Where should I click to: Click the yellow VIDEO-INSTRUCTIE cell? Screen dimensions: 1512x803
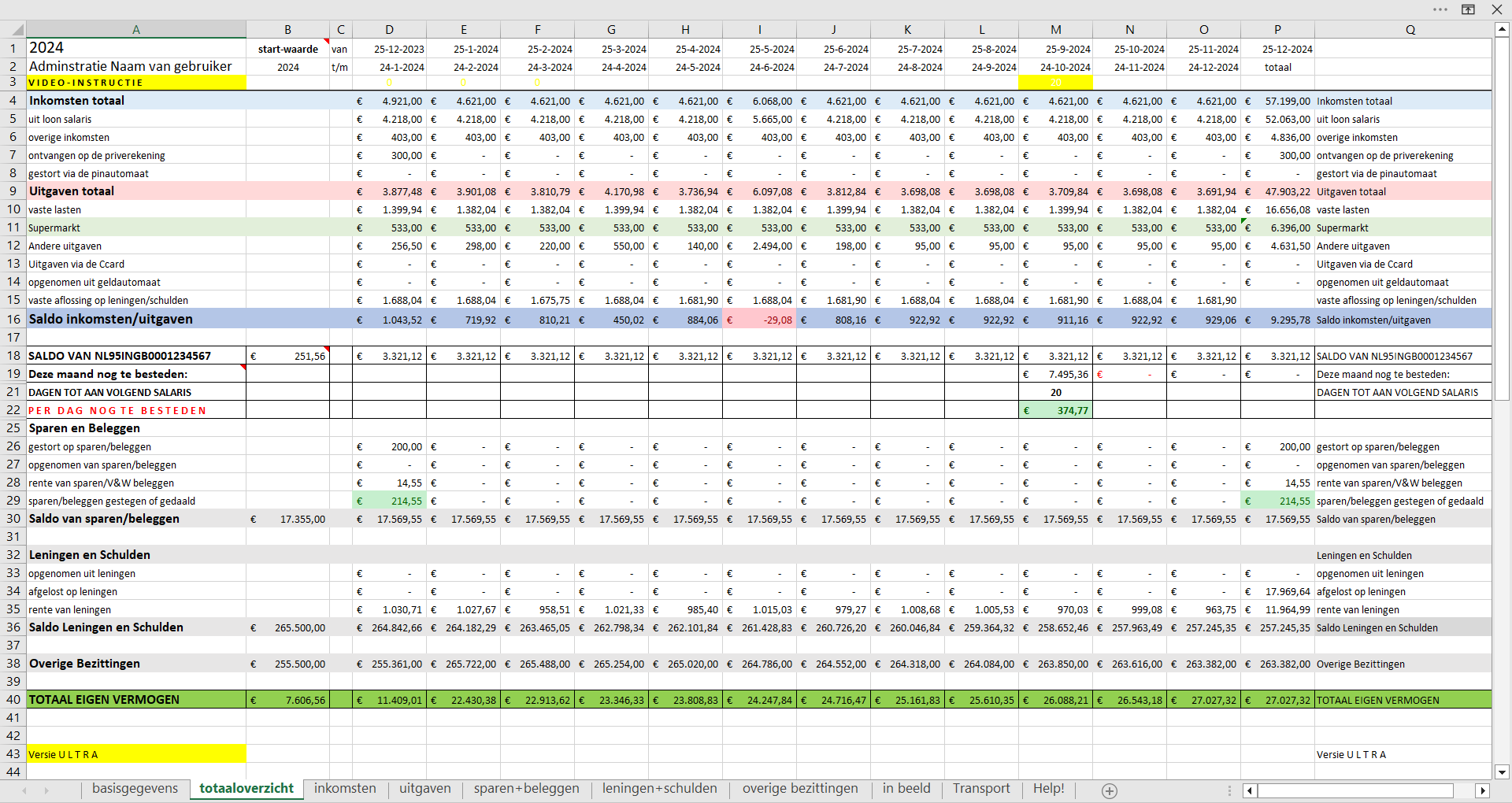click(135, 83)
